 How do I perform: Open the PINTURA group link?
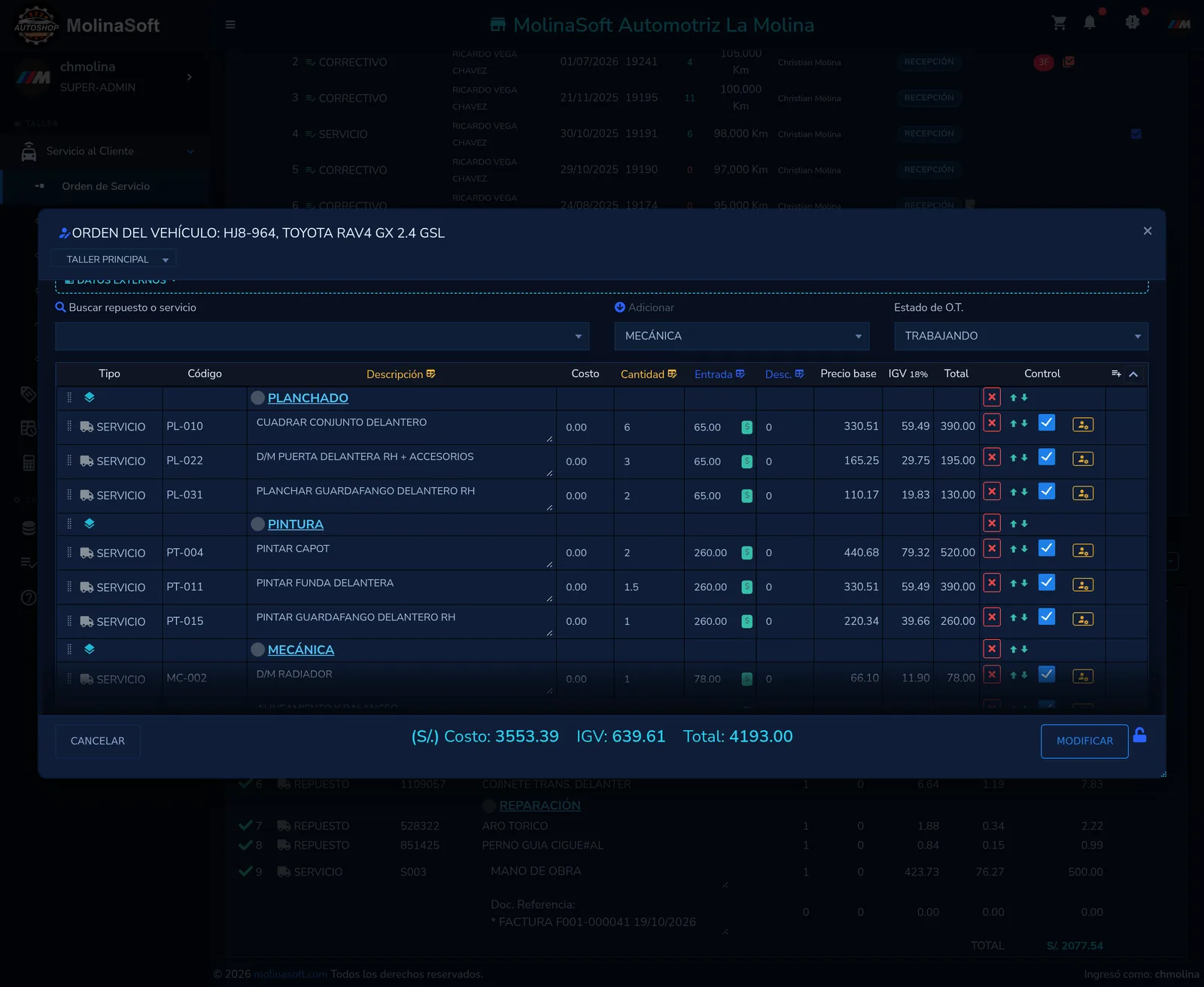(x=296, y=525)
